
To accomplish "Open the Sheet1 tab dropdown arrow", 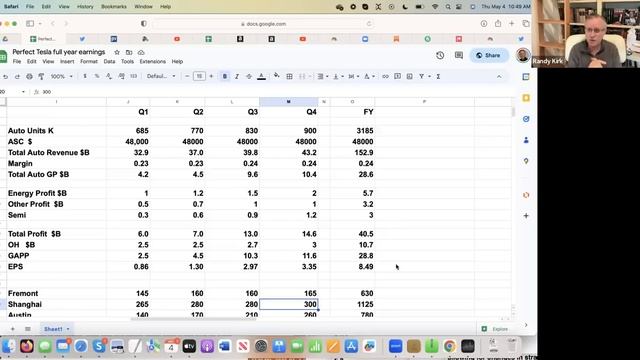I will click(68, 329).
